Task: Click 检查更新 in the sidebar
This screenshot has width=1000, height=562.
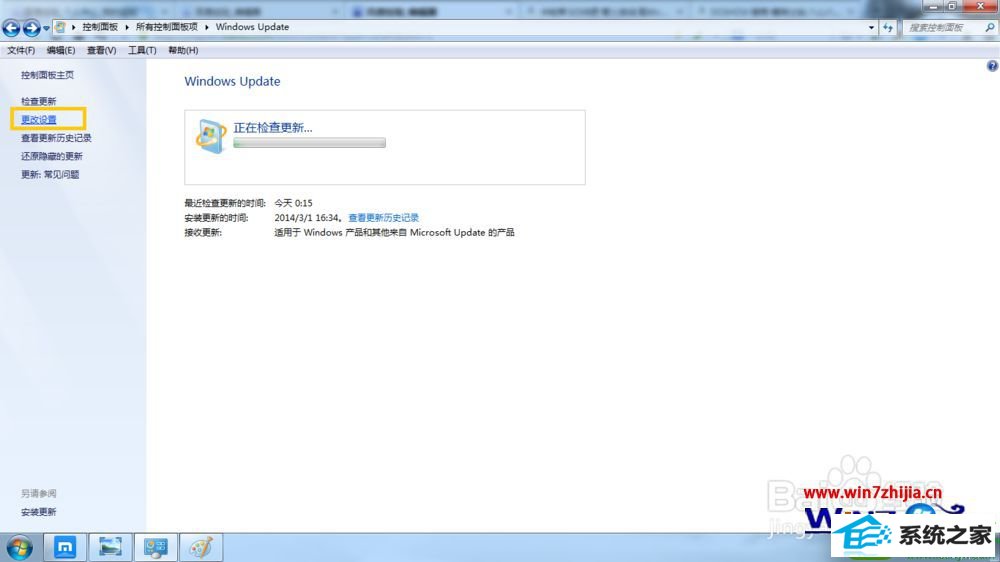Action: point(38,101)
